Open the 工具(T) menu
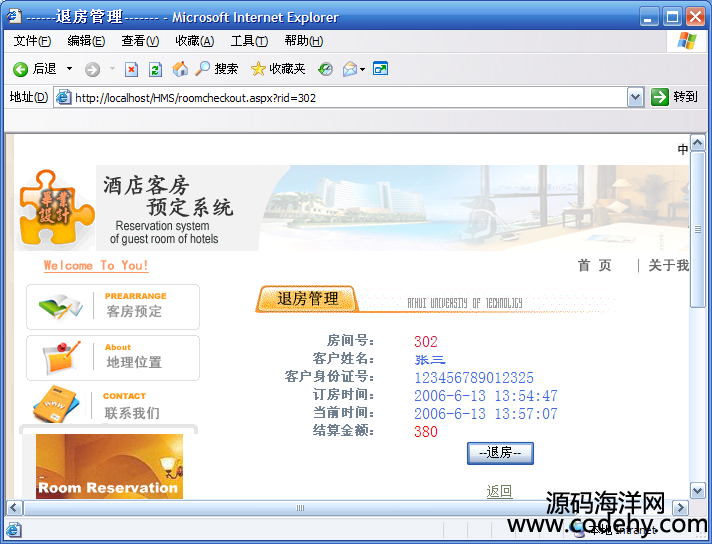 point(248,41)
